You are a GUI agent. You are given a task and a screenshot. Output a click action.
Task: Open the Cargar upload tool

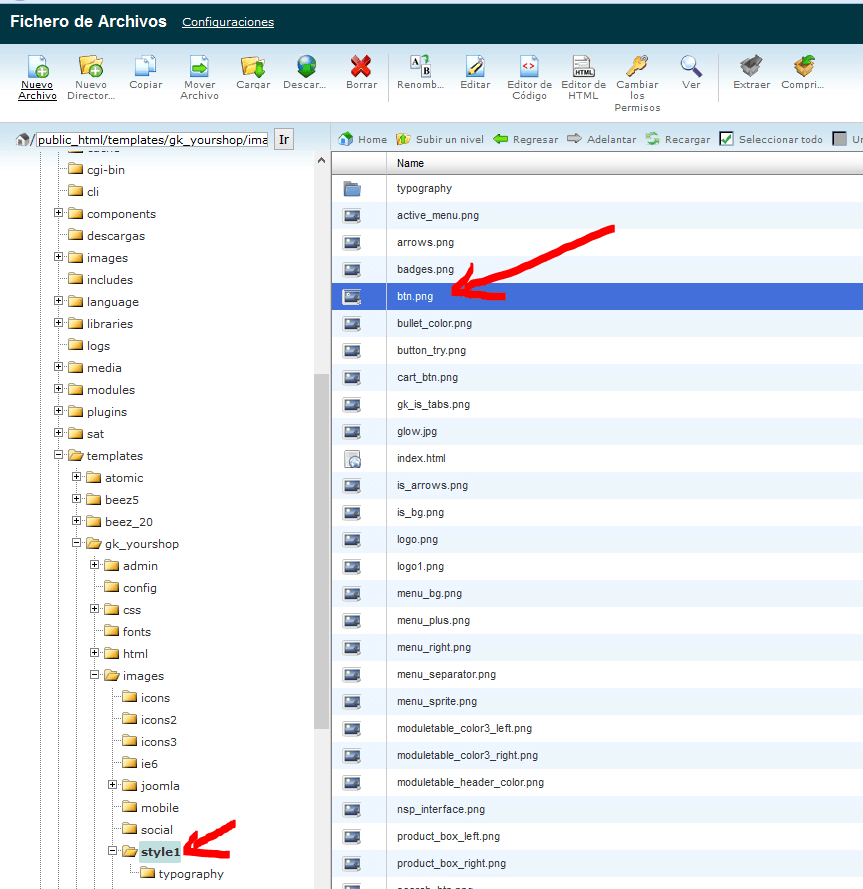253,66
